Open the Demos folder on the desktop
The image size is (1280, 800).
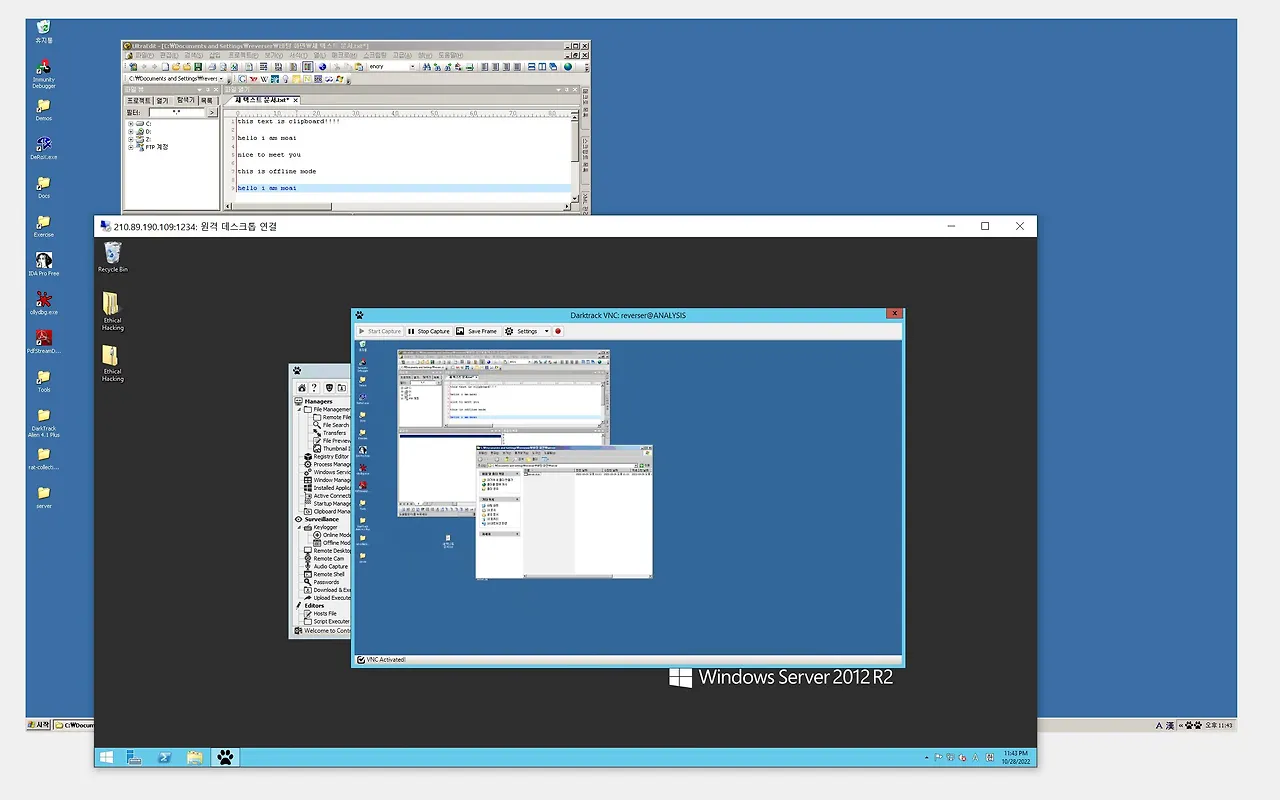[x=44, y=110]
